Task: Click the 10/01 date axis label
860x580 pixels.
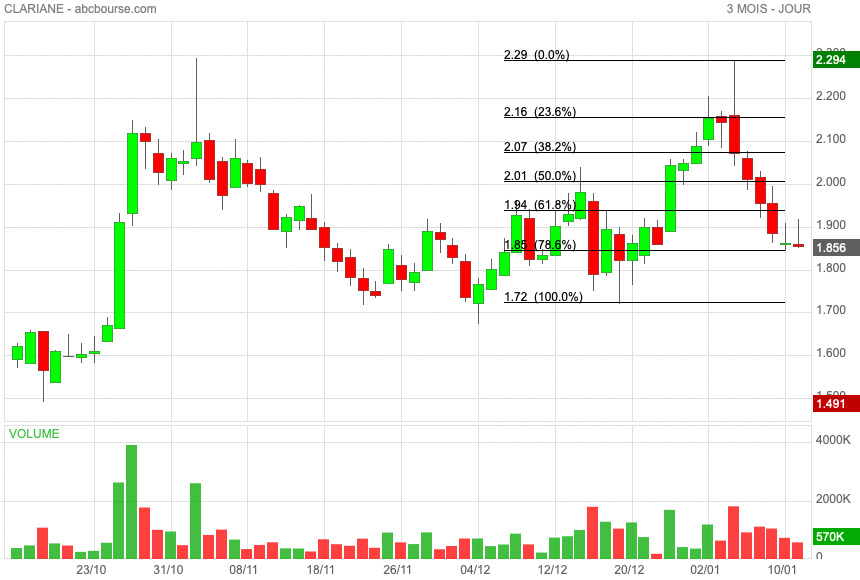Action: (782, 570)
